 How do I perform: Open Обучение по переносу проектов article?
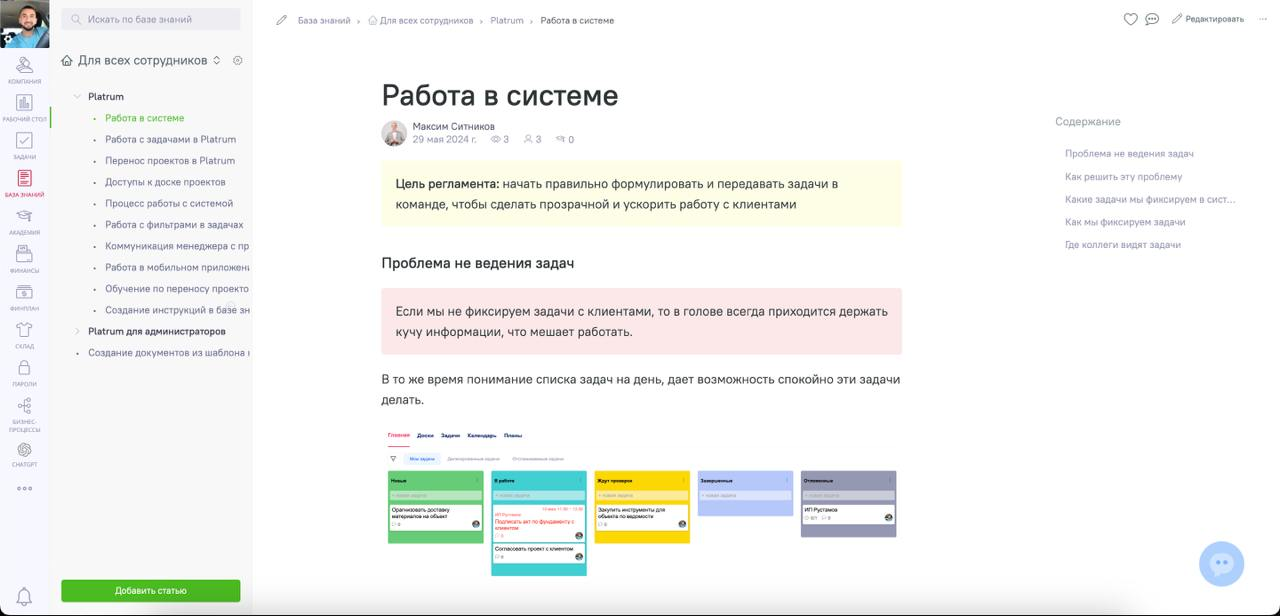pyautogui.click(x=177, y=288)
